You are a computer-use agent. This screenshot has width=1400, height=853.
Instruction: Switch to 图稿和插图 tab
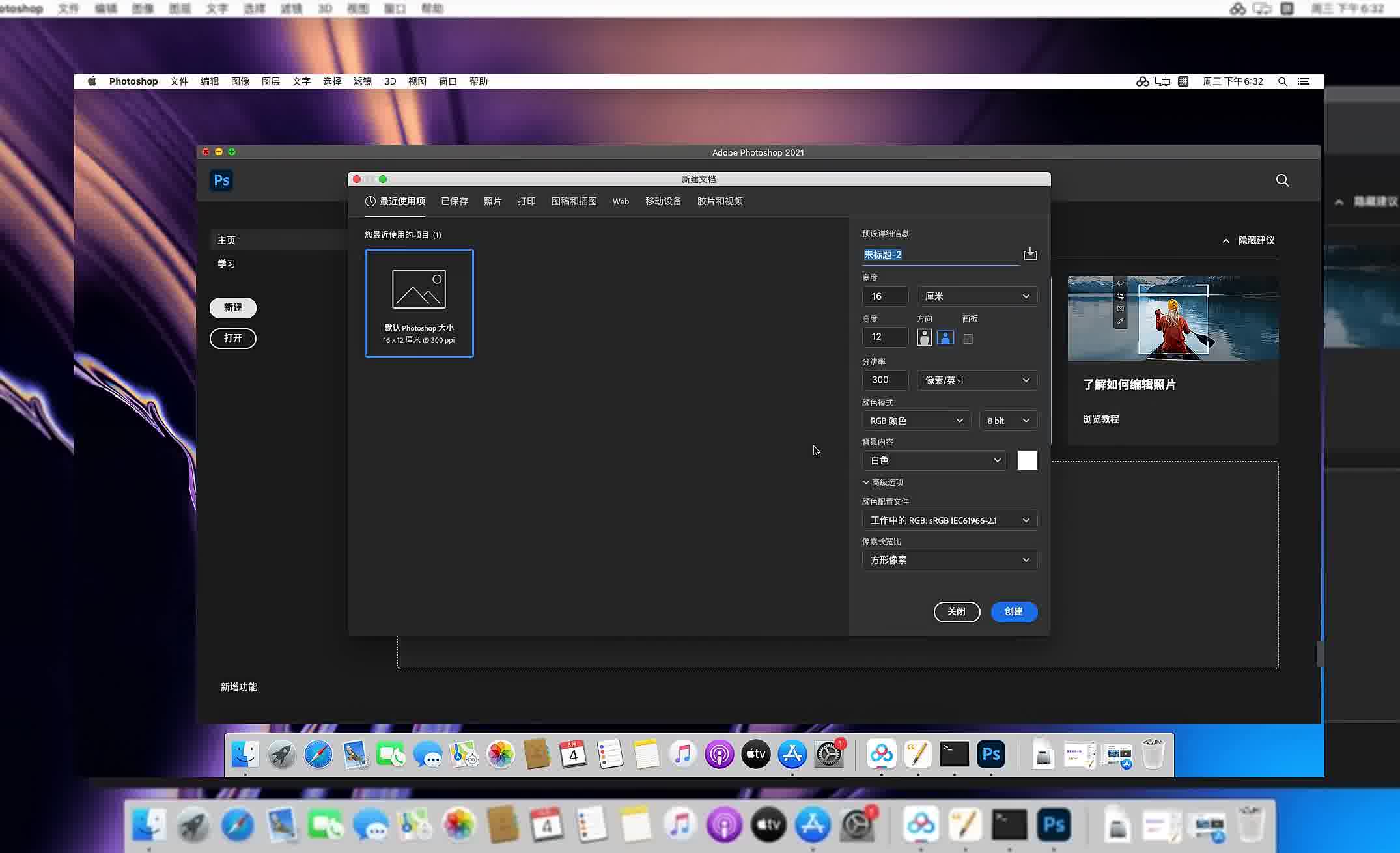[x=574, y=201]
